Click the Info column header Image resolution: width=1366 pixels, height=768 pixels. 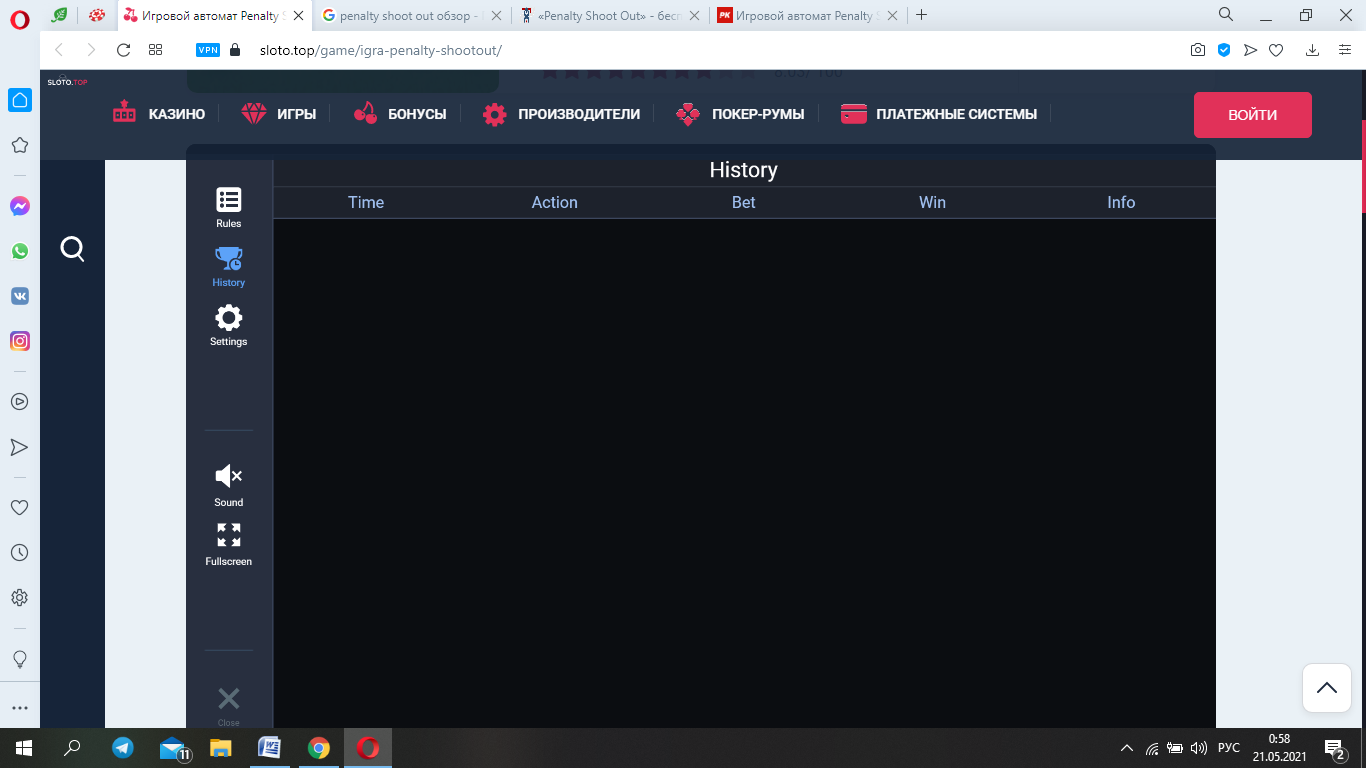(x=1121, y=202)
